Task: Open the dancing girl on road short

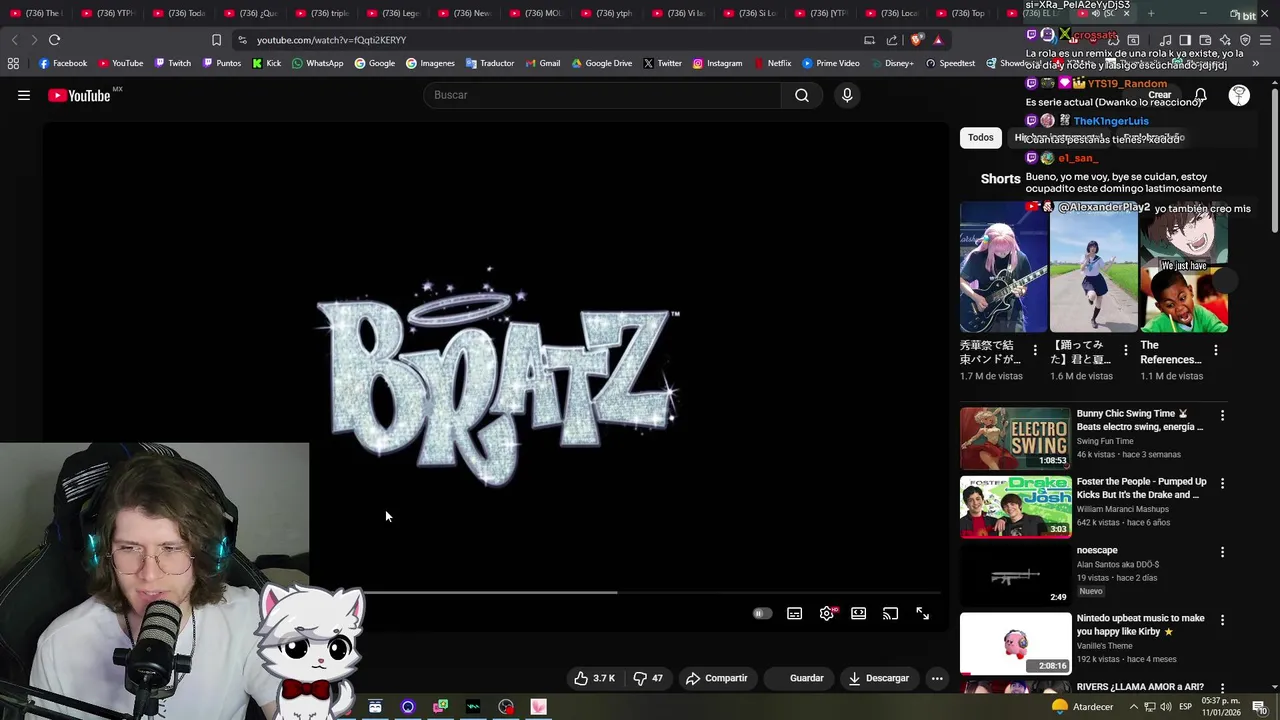Action: pyautogui.click(x=1094, y=267)
